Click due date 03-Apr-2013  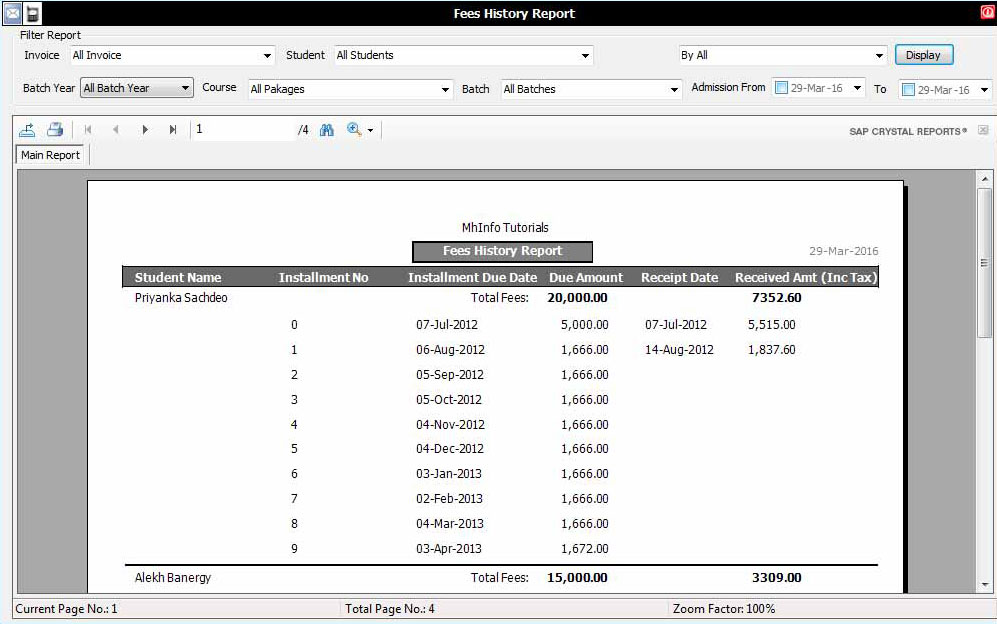449,549
